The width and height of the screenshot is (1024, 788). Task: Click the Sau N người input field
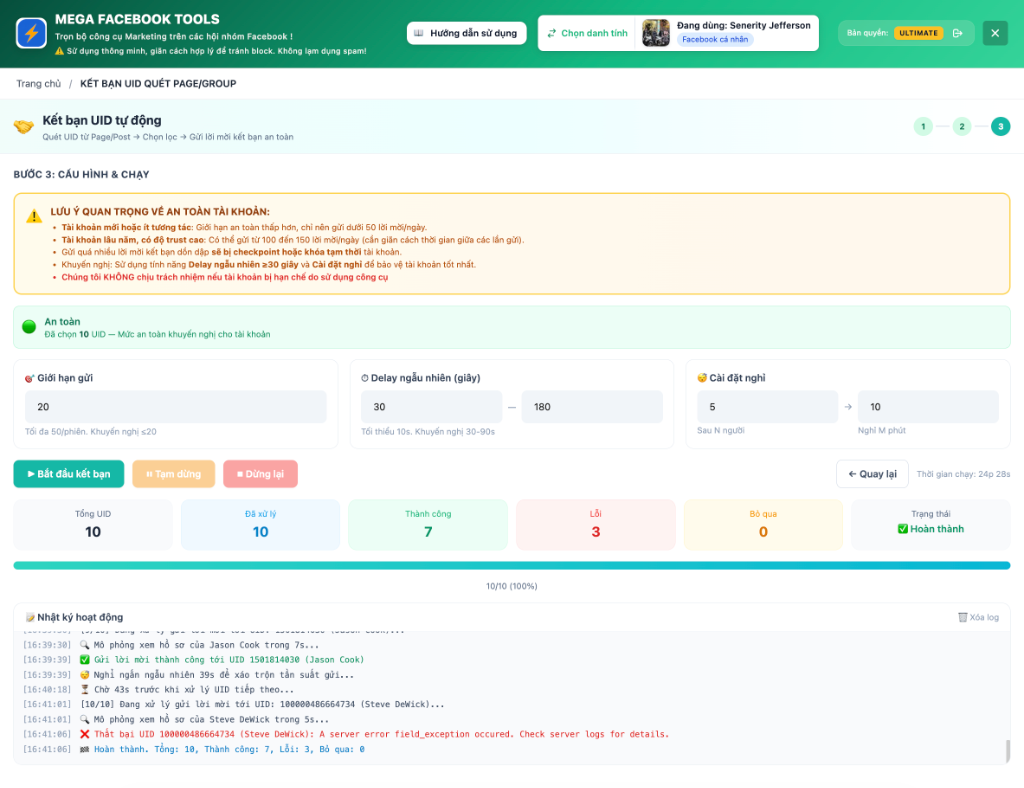(767, 407)
